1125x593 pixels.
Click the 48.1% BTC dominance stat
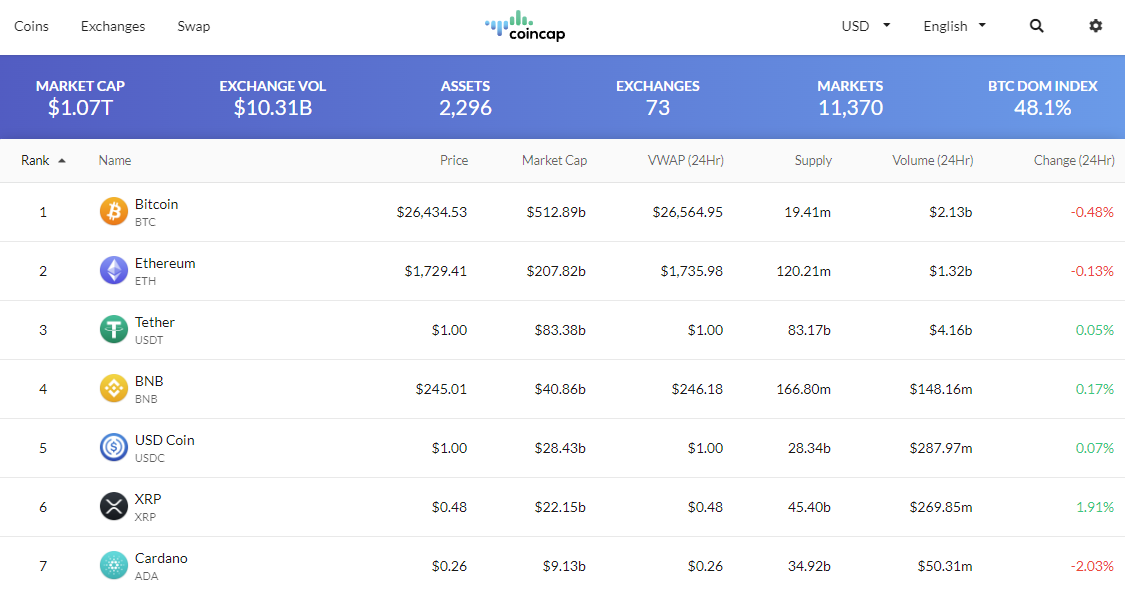tap(1042, 108)
